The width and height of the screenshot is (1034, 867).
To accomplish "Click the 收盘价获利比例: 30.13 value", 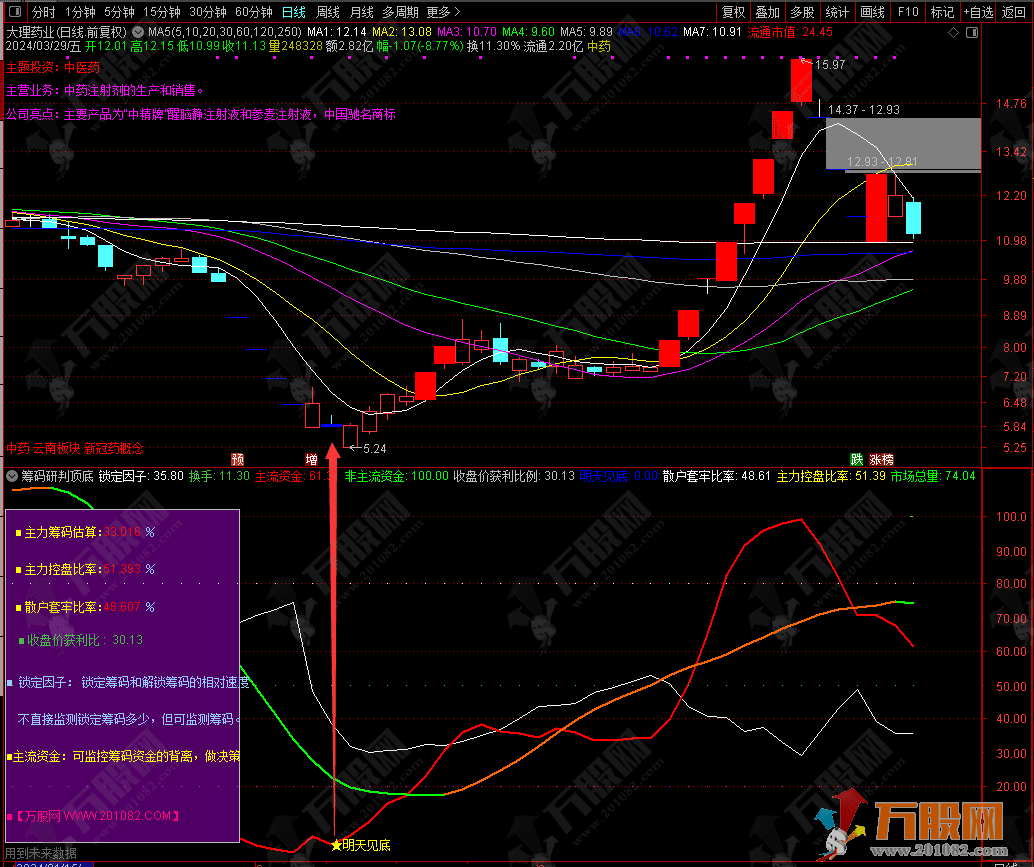I will 514,475.
